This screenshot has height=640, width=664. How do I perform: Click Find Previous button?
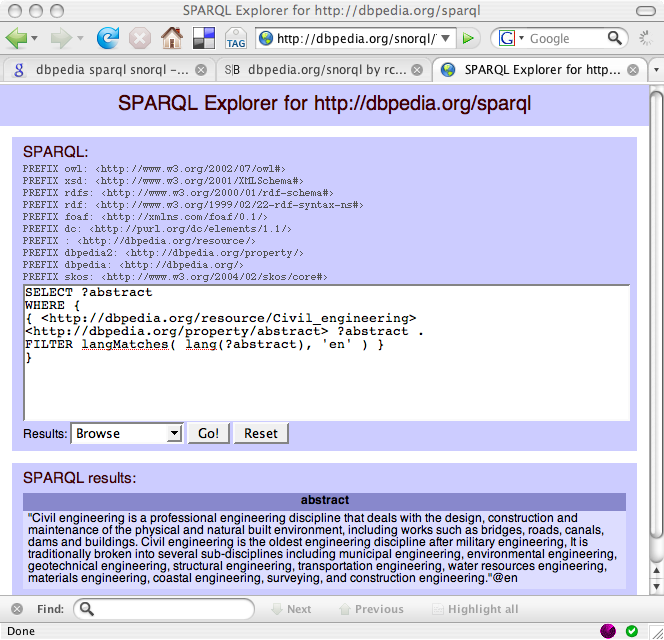[x=371, y=609]
